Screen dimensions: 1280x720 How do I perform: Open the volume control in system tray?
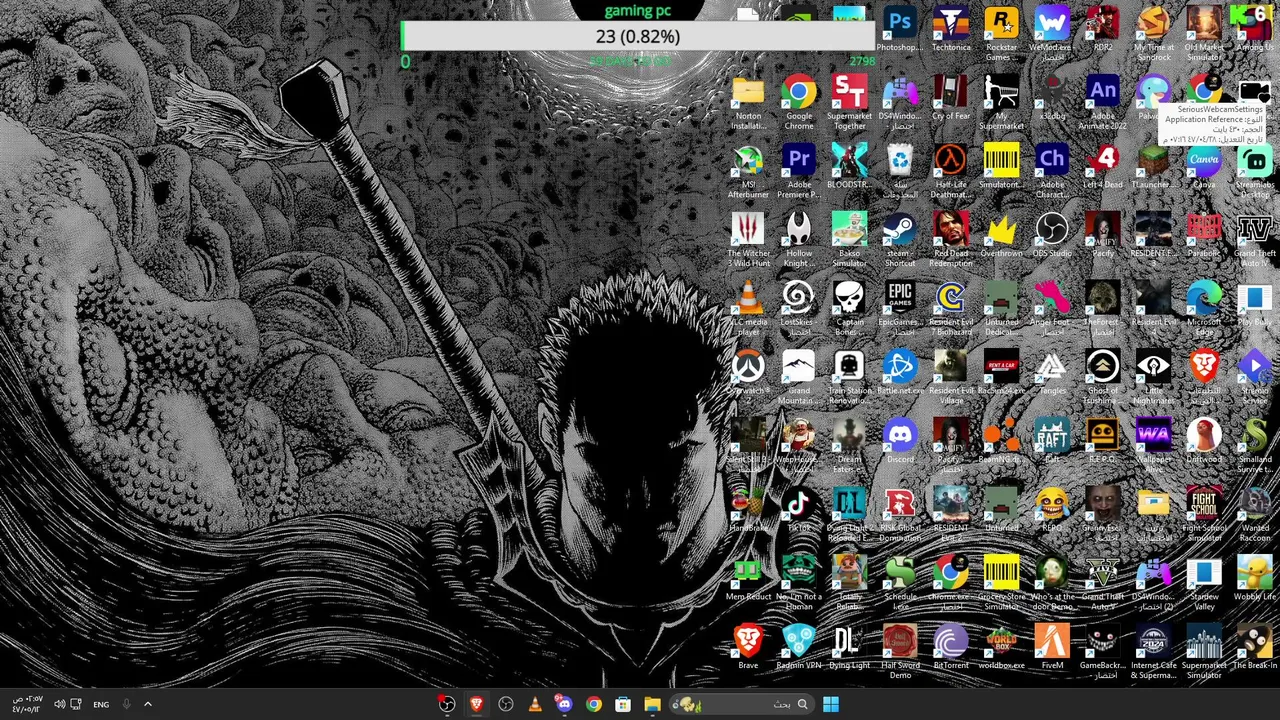[x=59, y=704]
